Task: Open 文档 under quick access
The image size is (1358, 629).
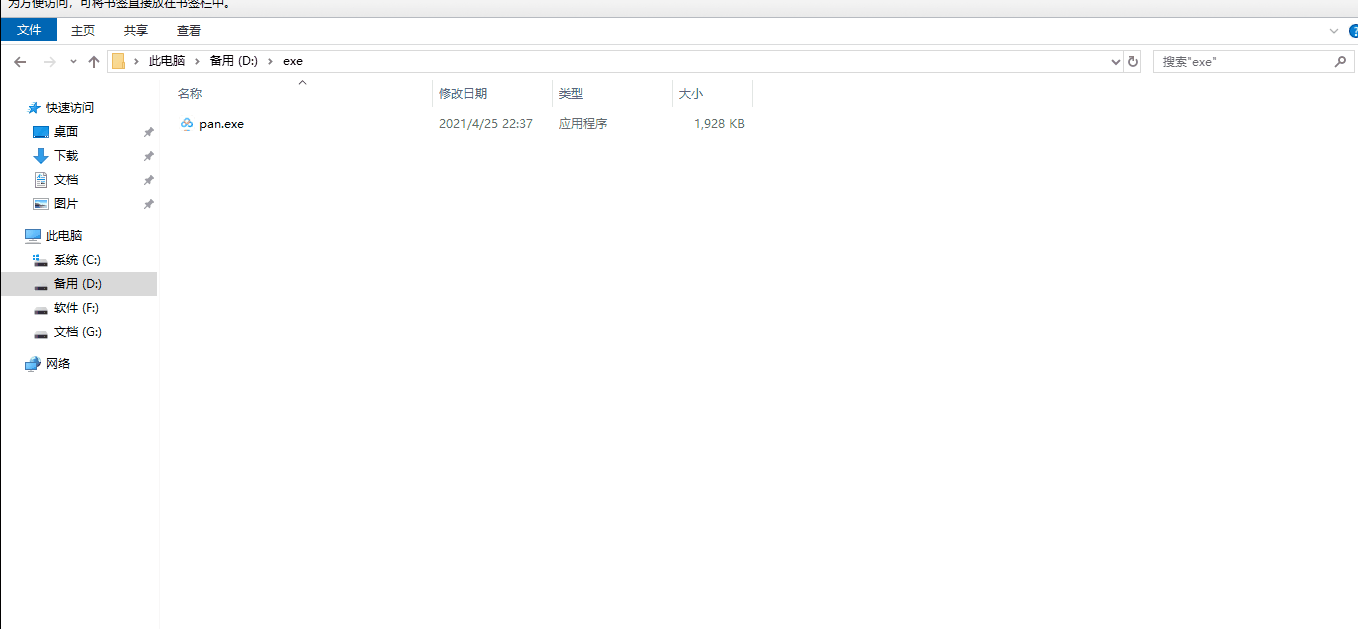Action: (66, 180)
